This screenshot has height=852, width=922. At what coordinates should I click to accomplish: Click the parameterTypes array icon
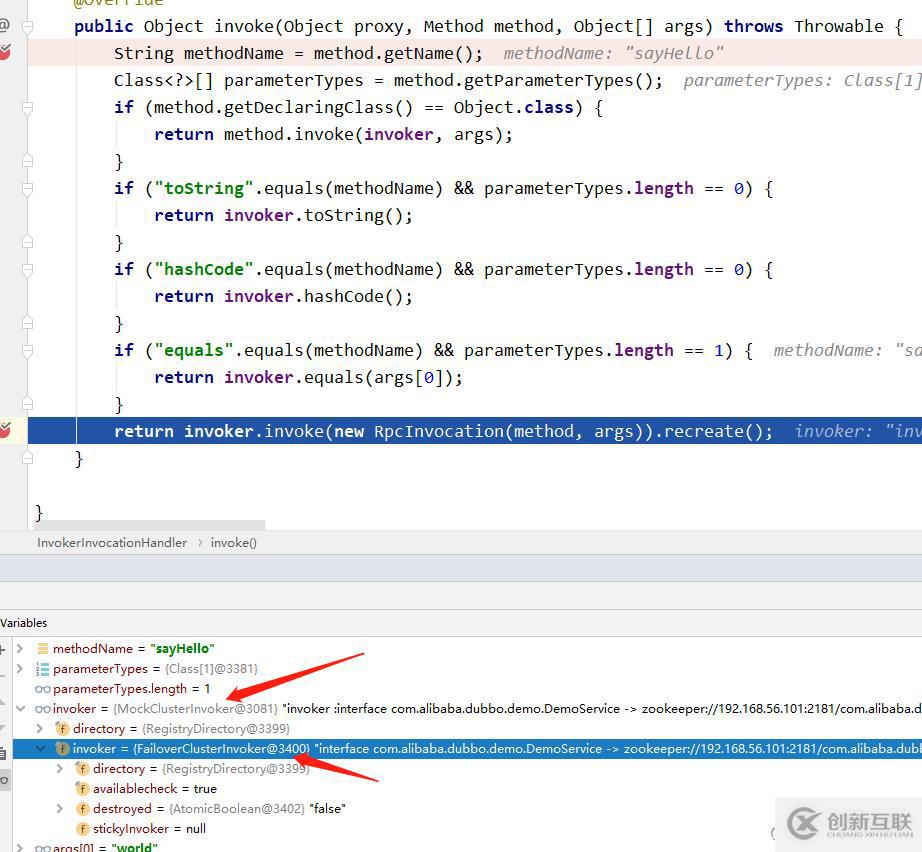[x=42, y=668]
